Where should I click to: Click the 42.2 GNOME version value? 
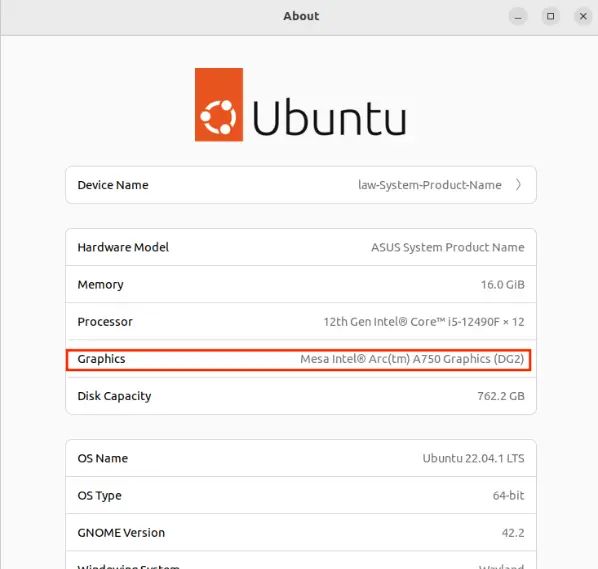coord(513,532)
